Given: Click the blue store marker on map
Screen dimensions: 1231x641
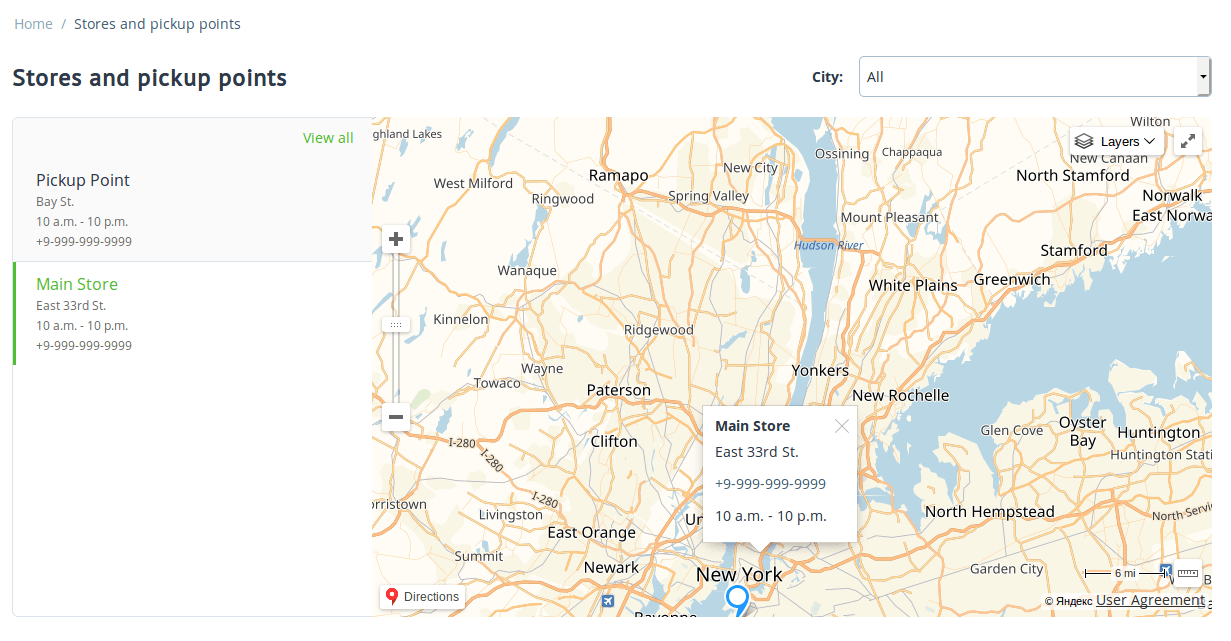Looking at the screenshot, I should coord(737,600).
